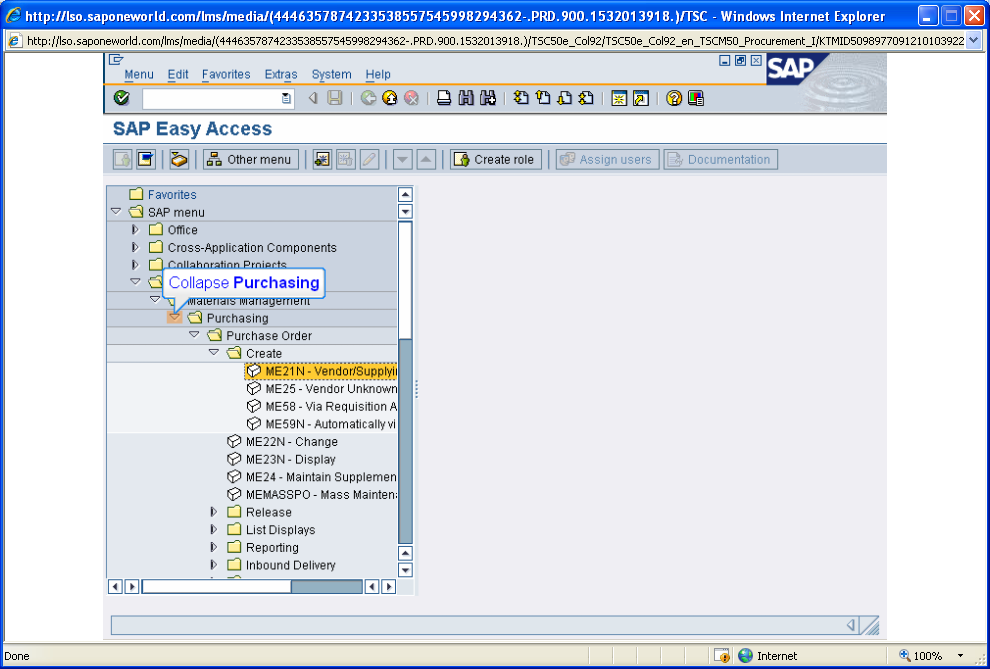
Task: Click the User Menu icon
Action: tap(122, 160)
